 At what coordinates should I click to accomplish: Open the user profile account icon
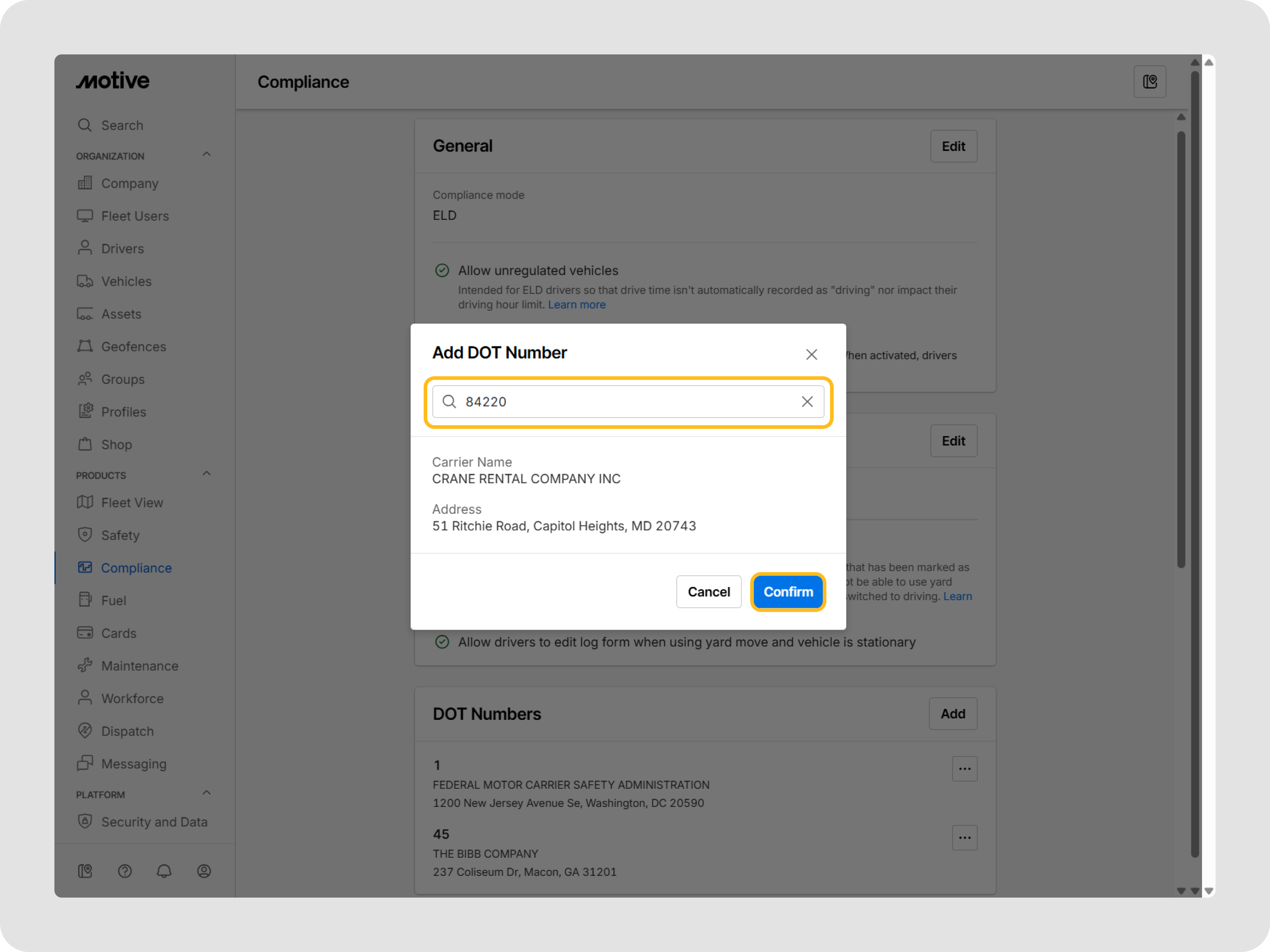(204, 871)
